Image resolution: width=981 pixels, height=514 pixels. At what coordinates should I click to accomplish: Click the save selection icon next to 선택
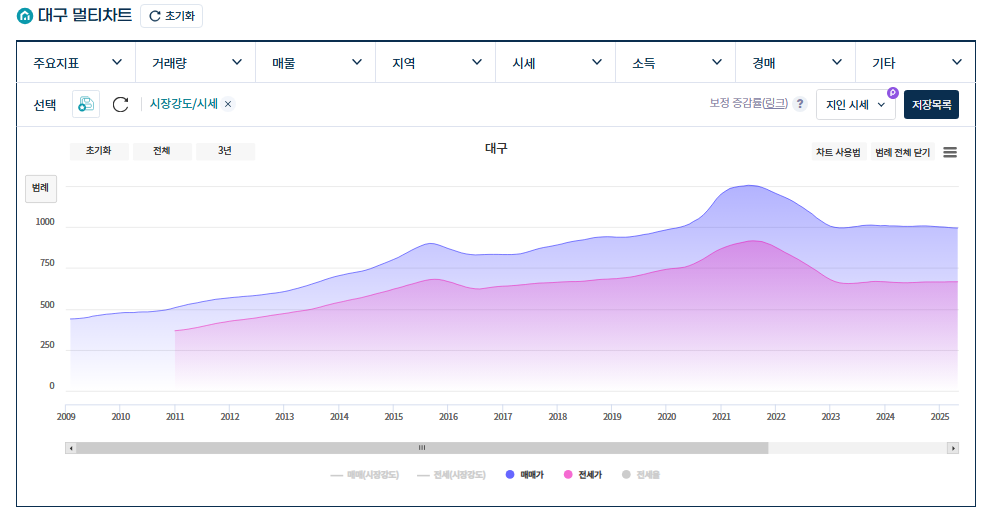(x=86, y=104)
